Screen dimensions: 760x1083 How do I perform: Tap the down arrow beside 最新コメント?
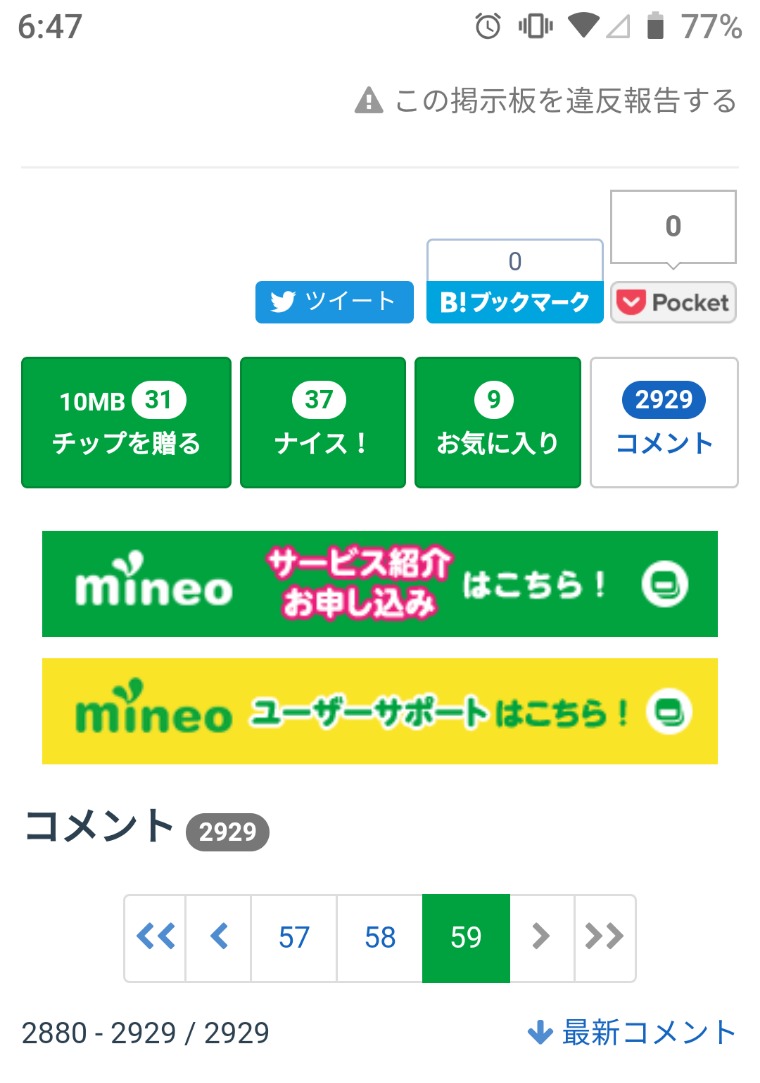point(540,1033)
